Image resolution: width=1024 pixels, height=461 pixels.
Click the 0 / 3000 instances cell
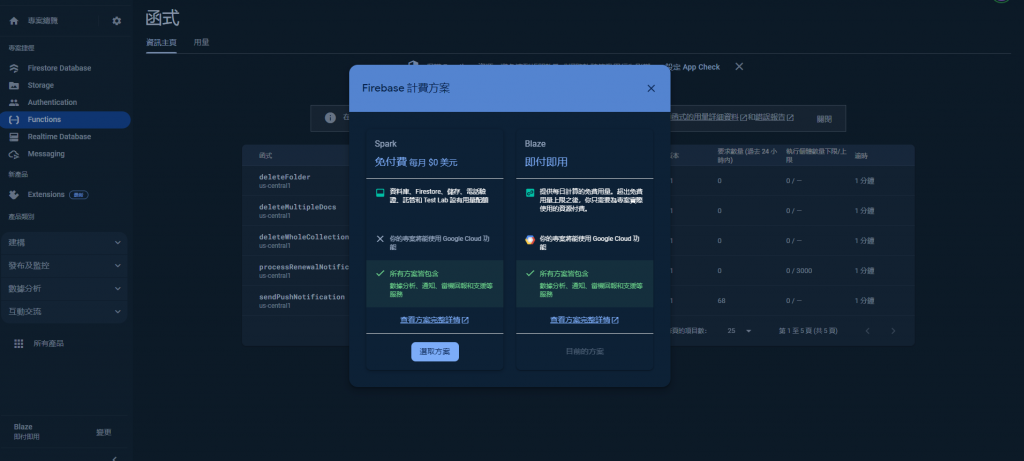(799, 271)
